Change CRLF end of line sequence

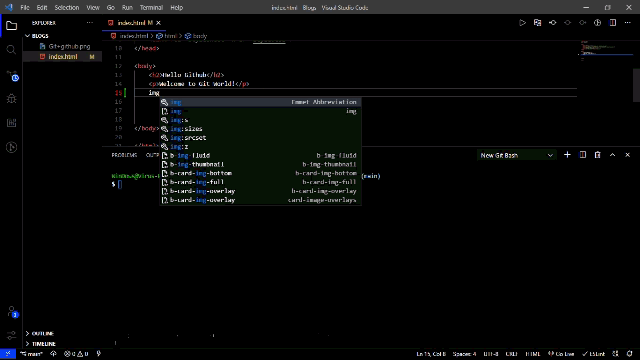pyautogui.click(x=511, y=354)
